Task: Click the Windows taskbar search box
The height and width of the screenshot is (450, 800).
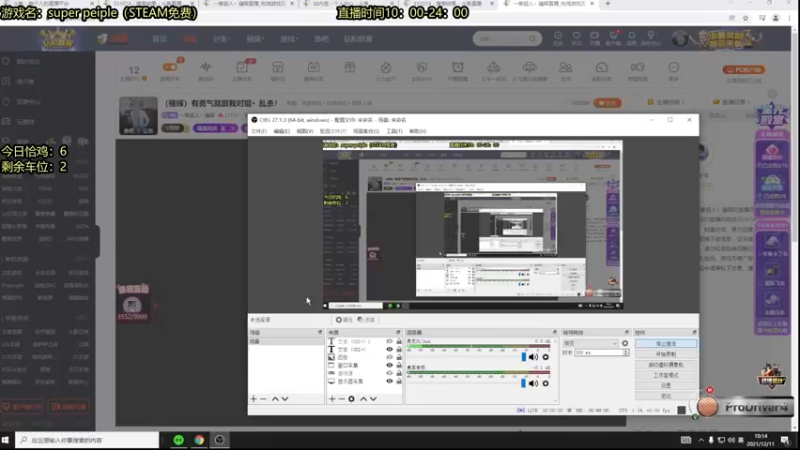Action: (x=87, y=440)
